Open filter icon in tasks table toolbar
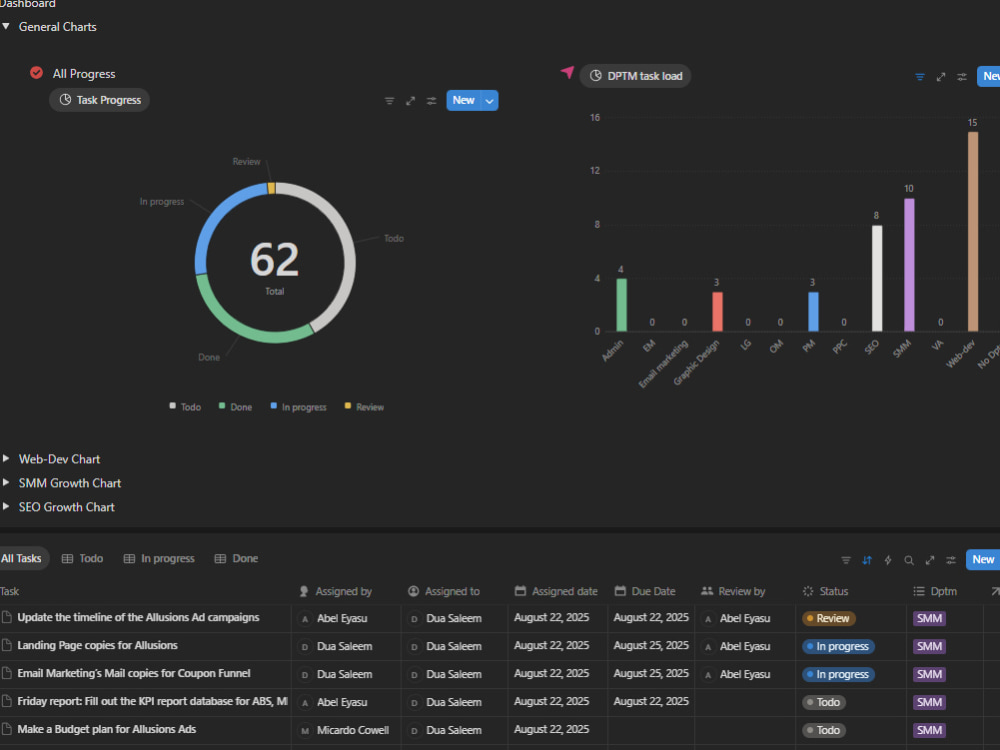The image size is (1000, 750). coord(846,560)
